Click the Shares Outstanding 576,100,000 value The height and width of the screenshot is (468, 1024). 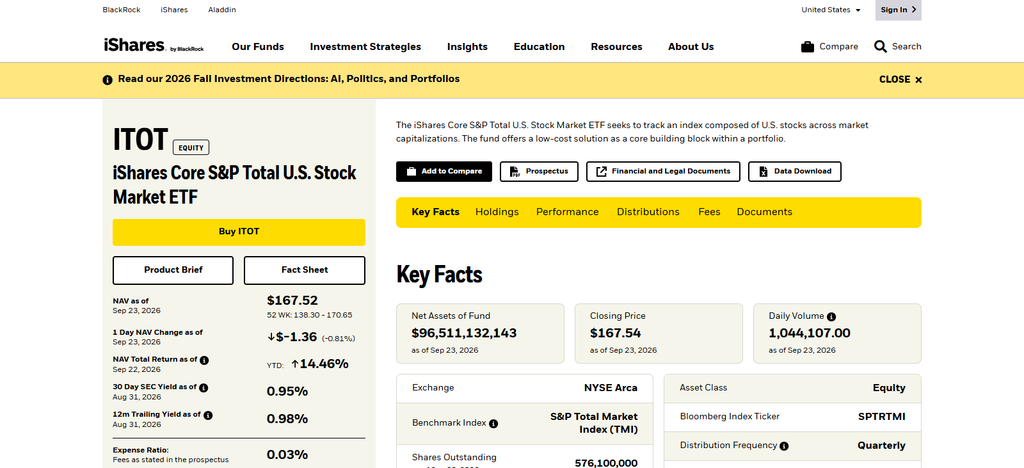point(606,463)
